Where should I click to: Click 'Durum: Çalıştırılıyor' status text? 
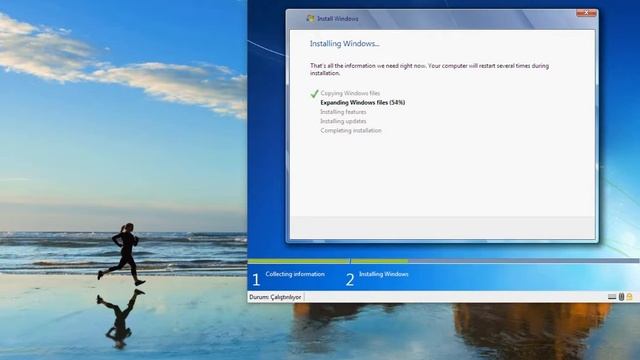pyautogui.click(x=275, y=297)
